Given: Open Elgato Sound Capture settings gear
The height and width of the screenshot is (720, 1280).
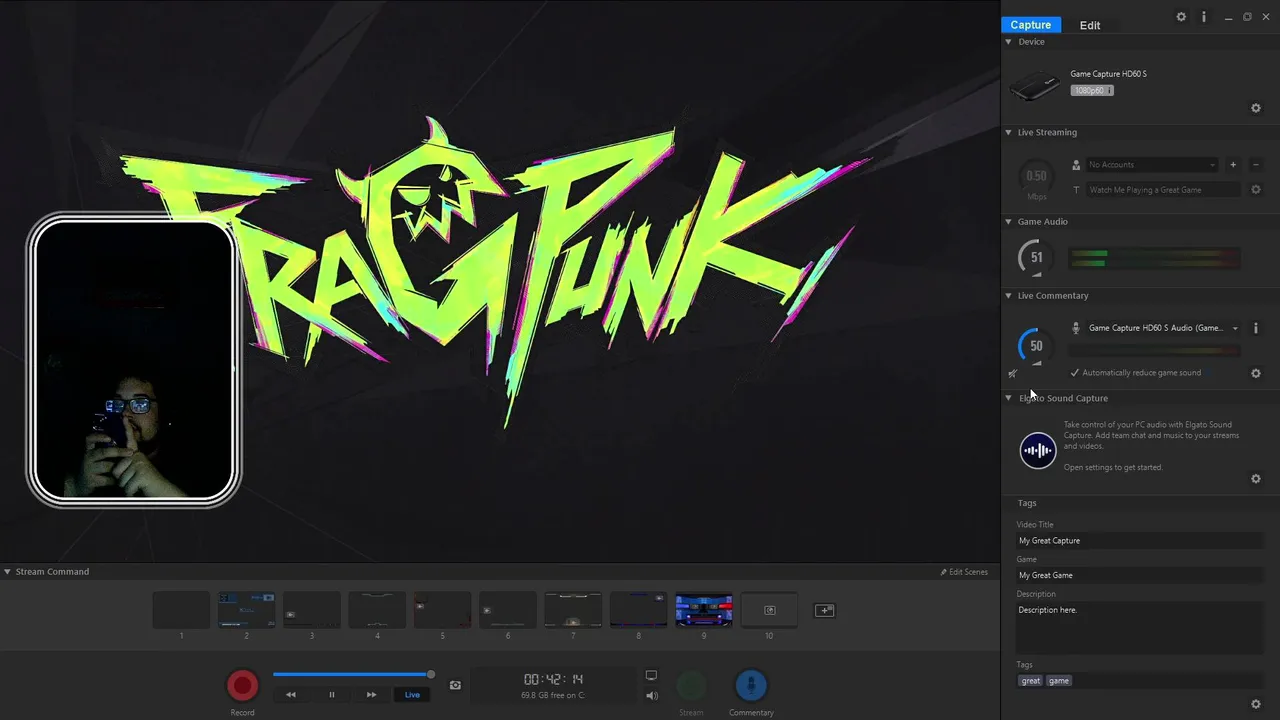Looking at the screenshot, I should [1256, 479].
